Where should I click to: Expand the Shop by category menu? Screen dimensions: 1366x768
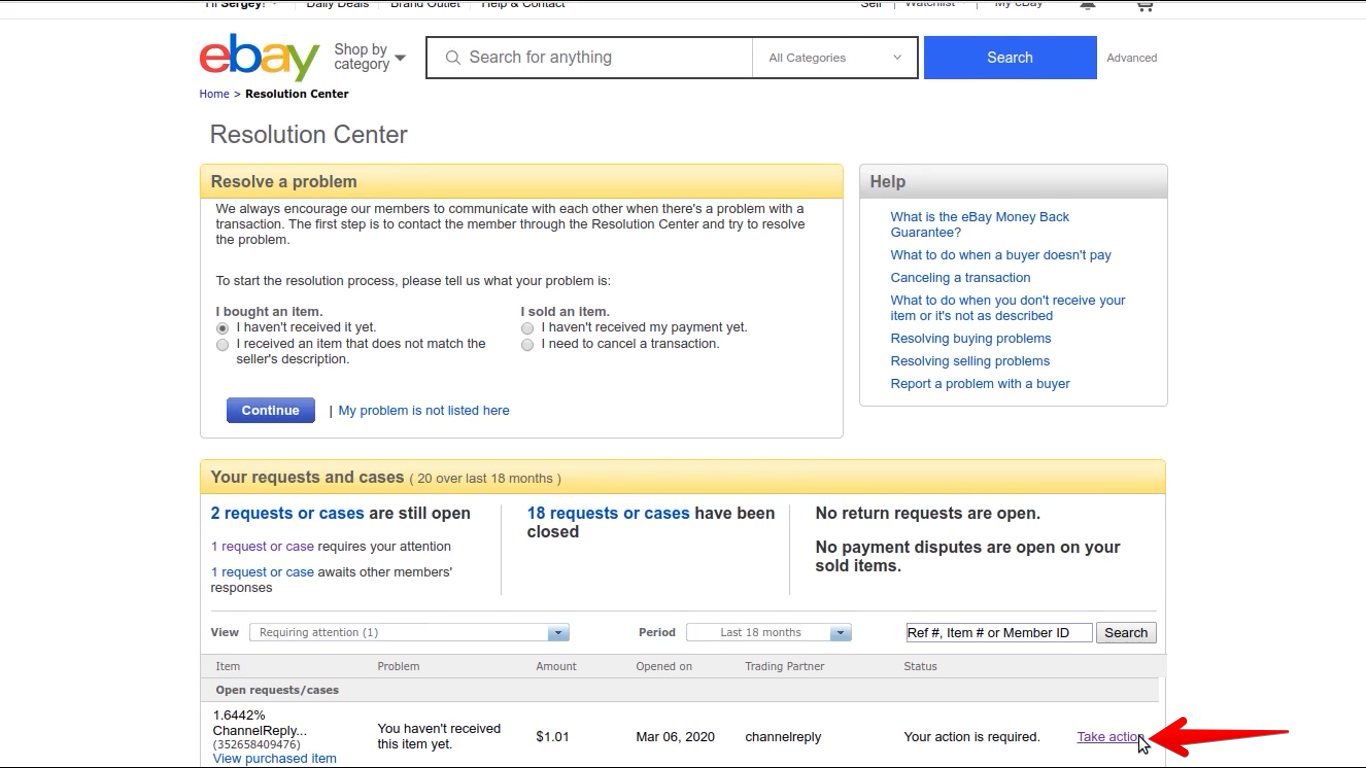369,57
